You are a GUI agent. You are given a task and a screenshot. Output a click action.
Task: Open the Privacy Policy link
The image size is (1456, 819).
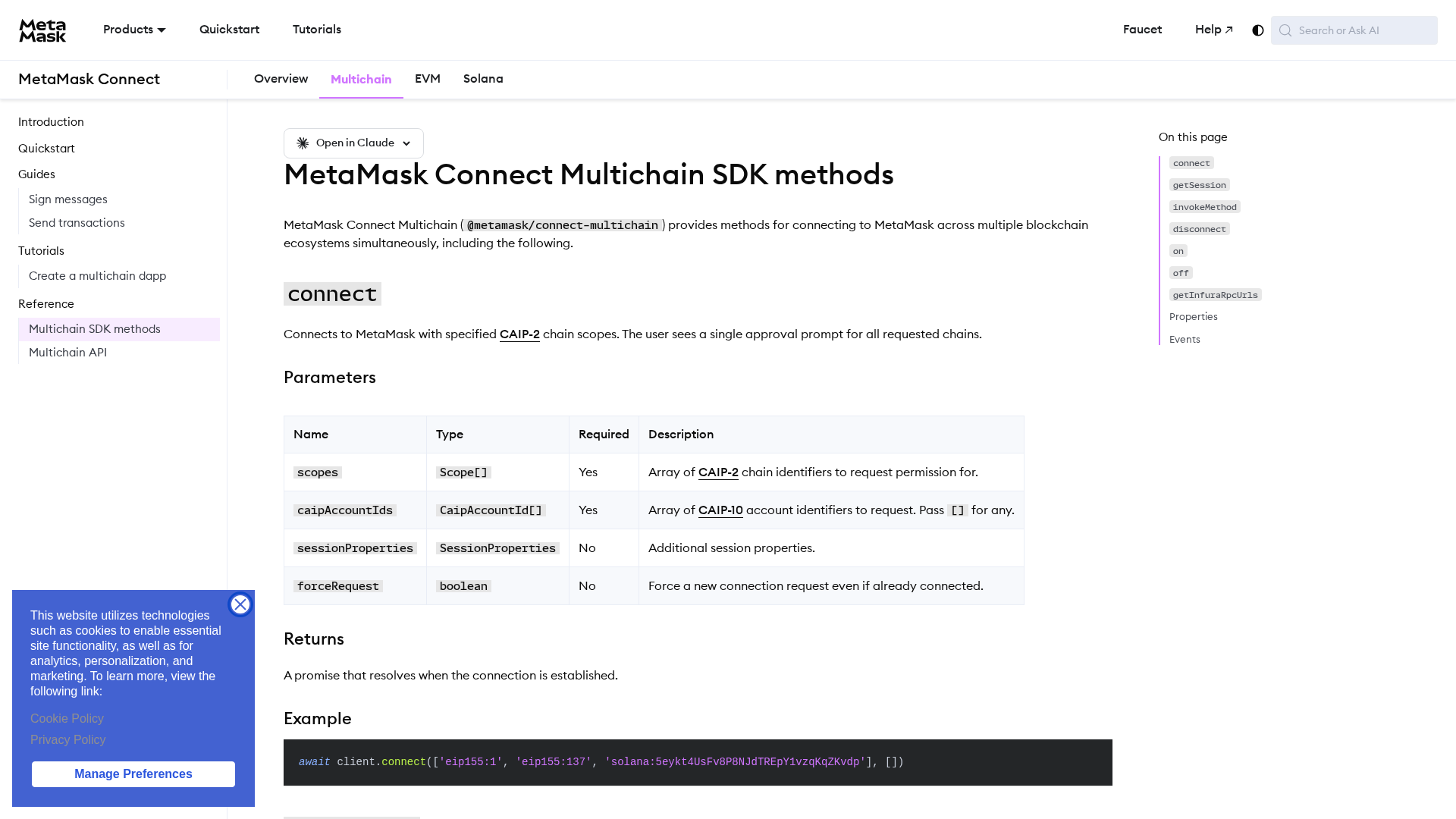pos(68,740)
